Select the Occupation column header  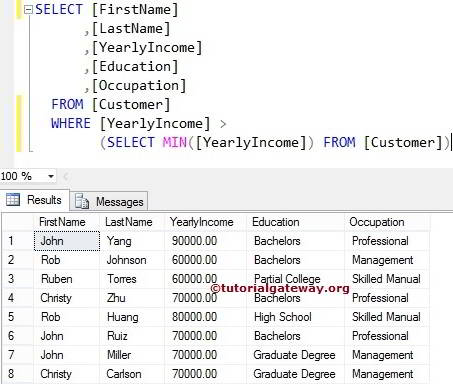click(387, 222)
